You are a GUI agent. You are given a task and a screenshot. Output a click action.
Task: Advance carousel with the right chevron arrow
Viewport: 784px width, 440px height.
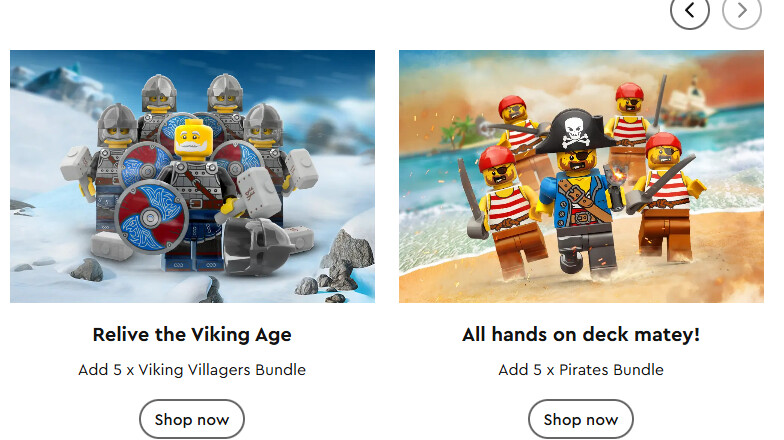[x=742, y=10]
